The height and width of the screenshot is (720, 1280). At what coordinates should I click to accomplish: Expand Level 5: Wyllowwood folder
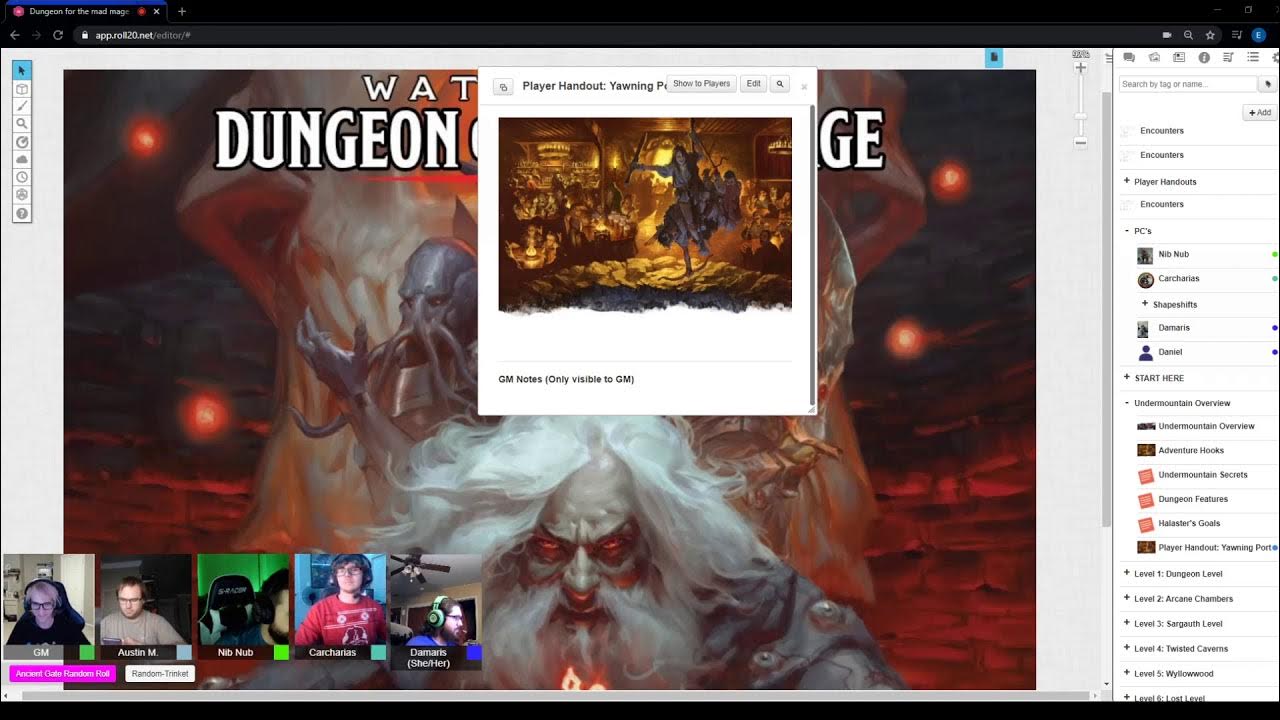click(1126, 674)
